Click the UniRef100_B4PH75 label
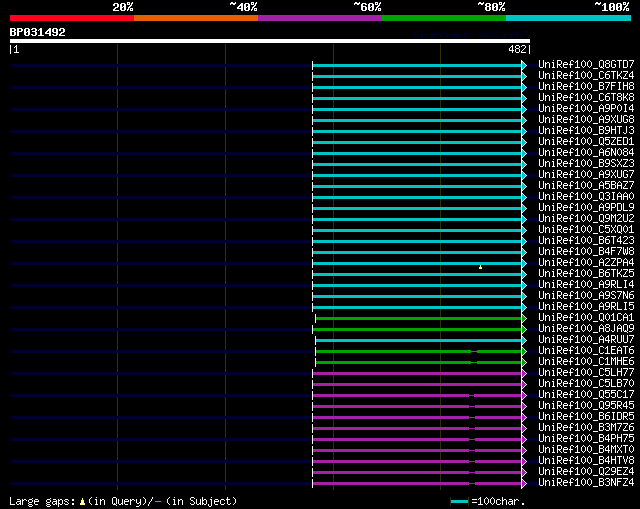640x509 pixels. coord(586,439)
